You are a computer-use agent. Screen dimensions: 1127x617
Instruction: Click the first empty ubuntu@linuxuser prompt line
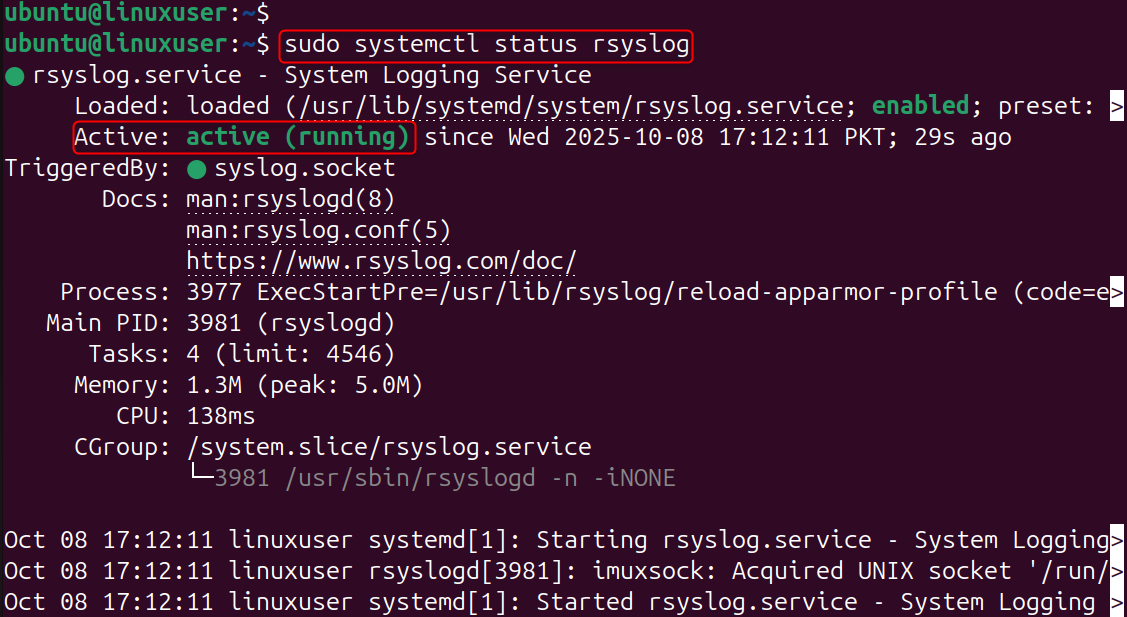pyautogui.click(x=135, y=14)
